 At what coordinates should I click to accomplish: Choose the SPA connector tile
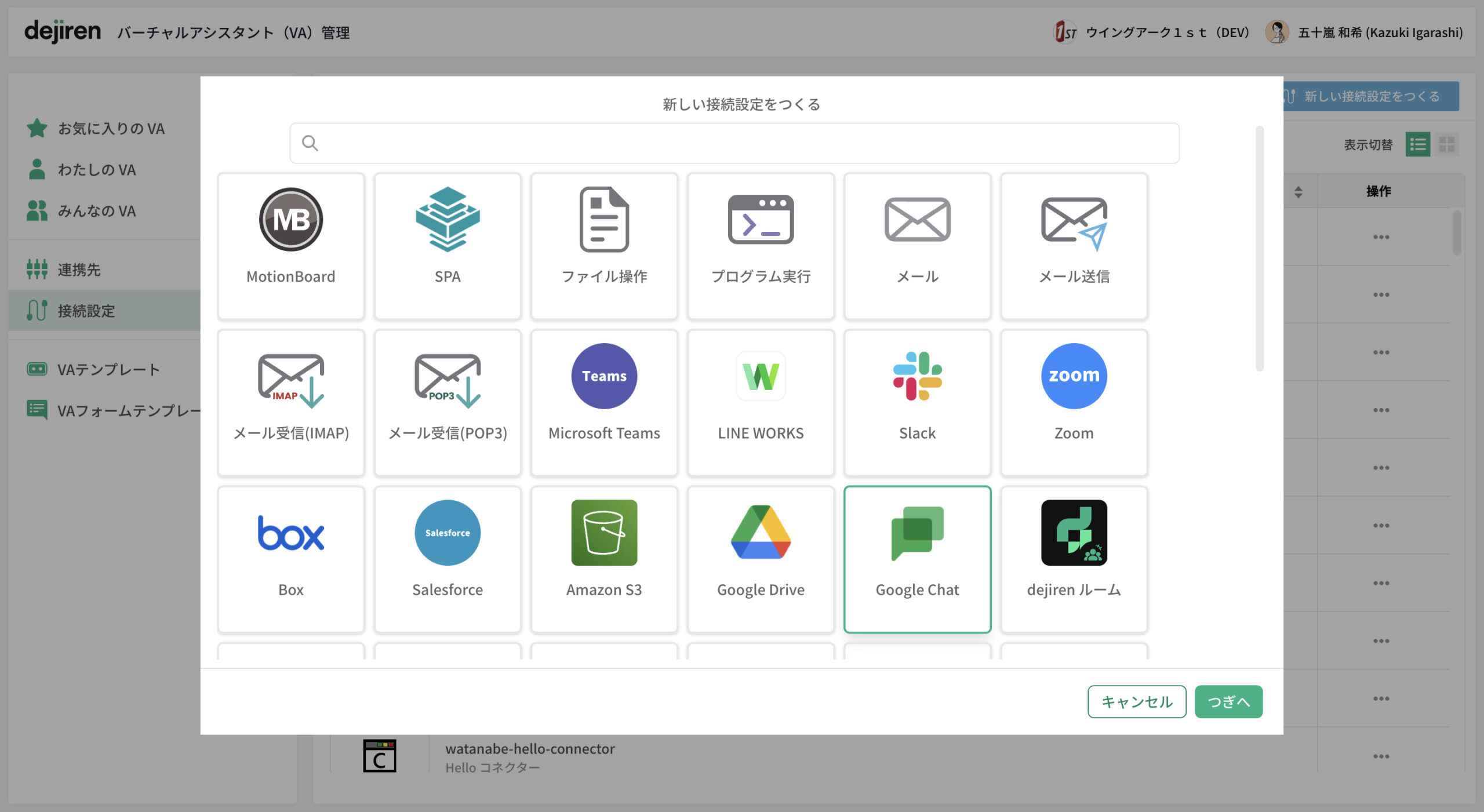448,246
